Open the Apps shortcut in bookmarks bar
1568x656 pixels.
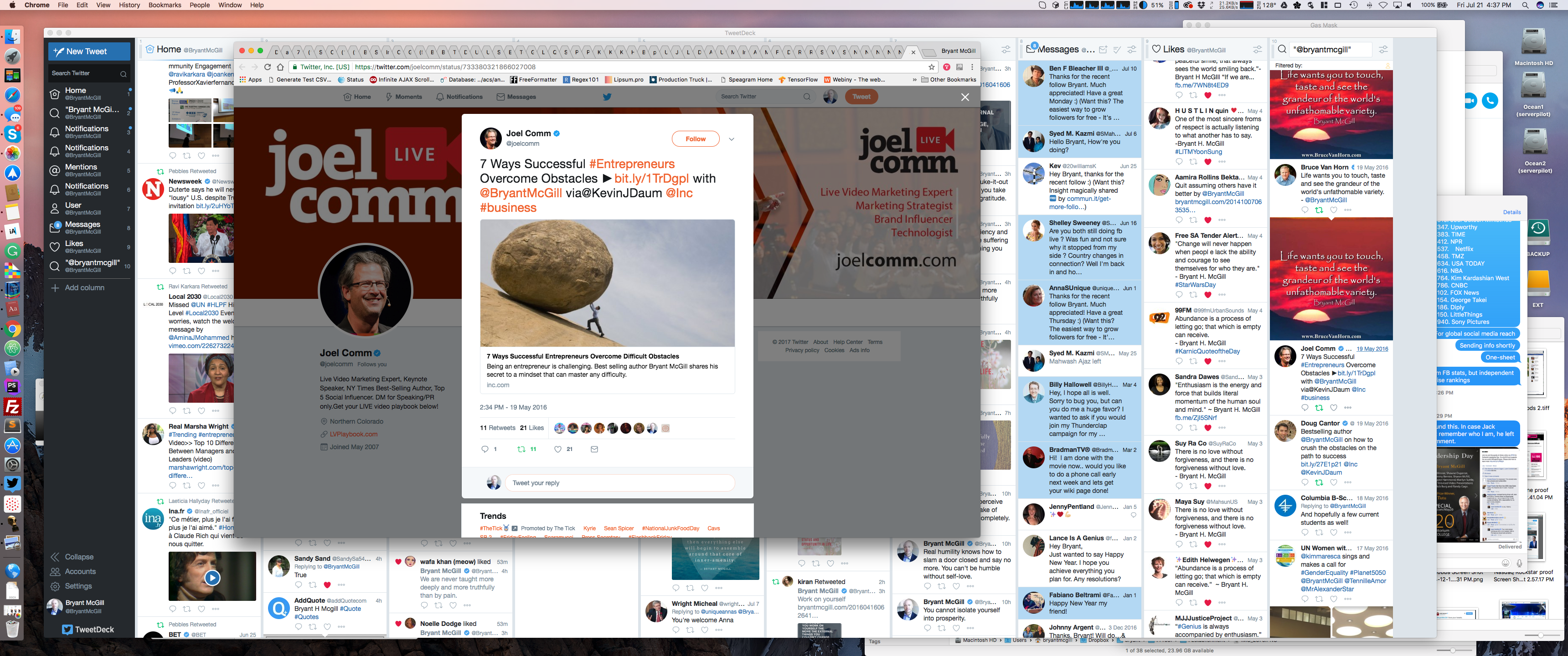tap(251, 80)
